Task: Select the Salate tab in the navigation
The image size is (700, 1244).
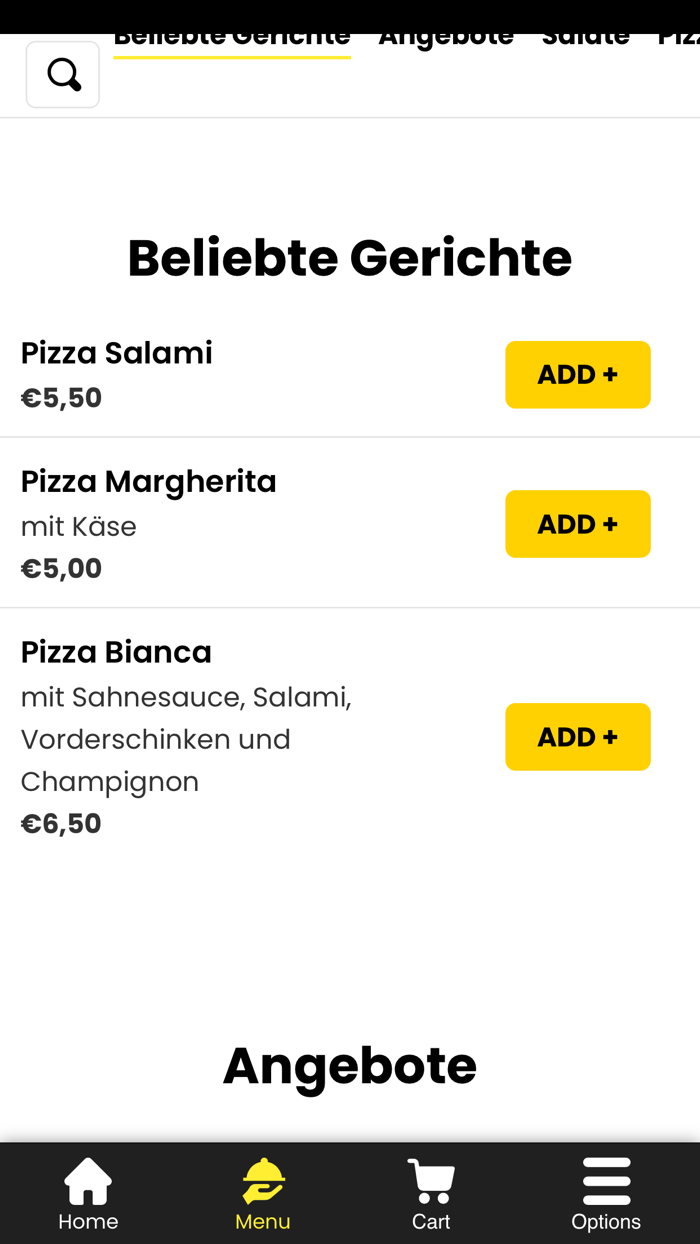Action: coord(586,33)
